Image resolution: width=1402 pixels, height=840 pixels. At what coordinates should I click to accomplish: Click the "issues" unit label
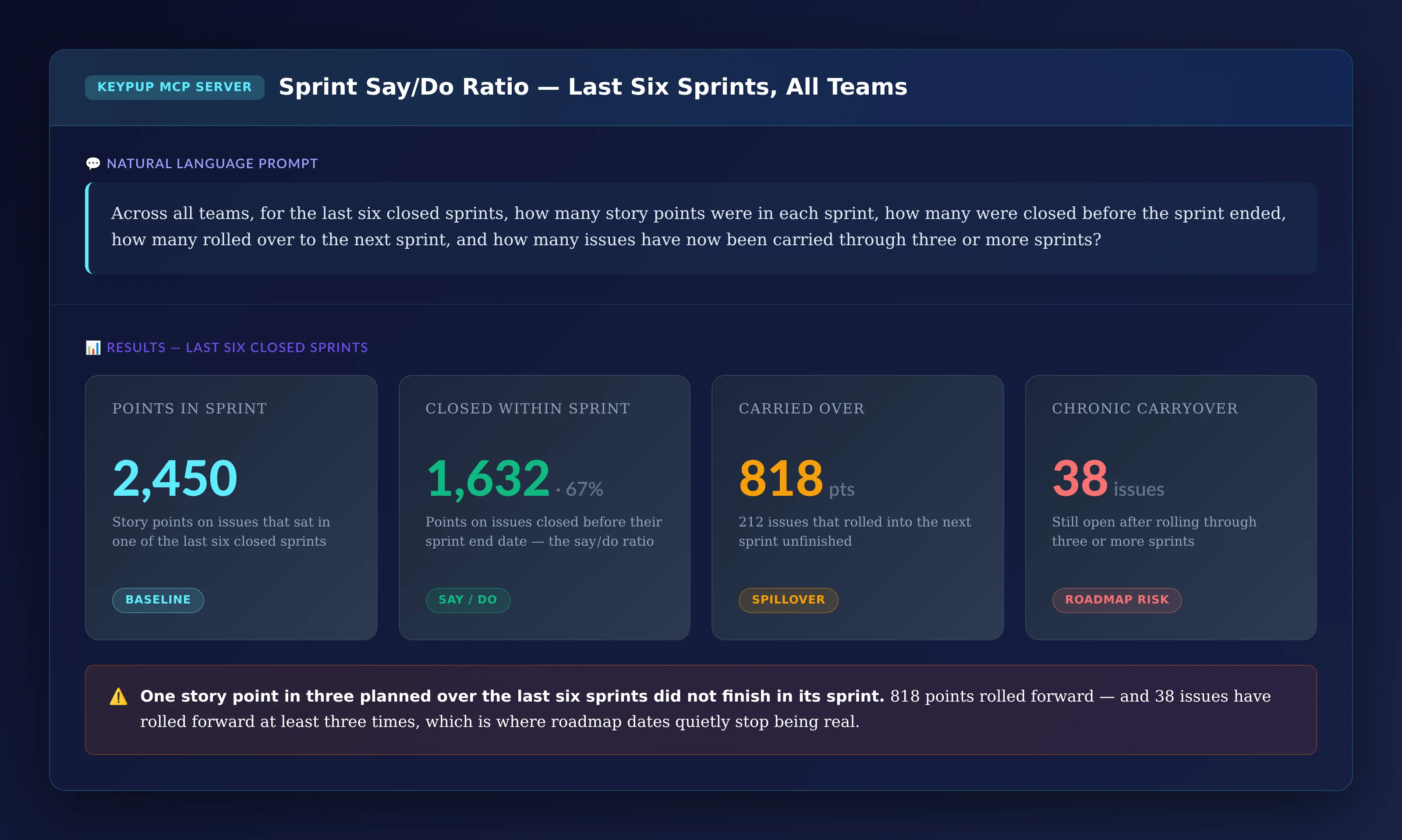[x=1139, y=490]
